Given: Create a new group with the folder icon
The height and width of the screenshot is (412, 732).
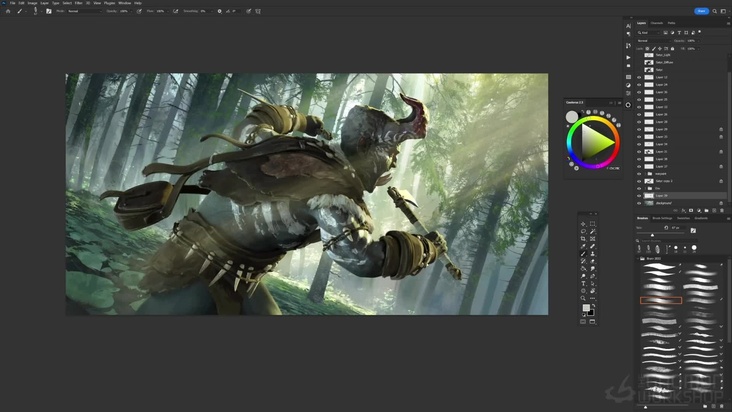Looking at the screenshot, I should coord(706,210).
